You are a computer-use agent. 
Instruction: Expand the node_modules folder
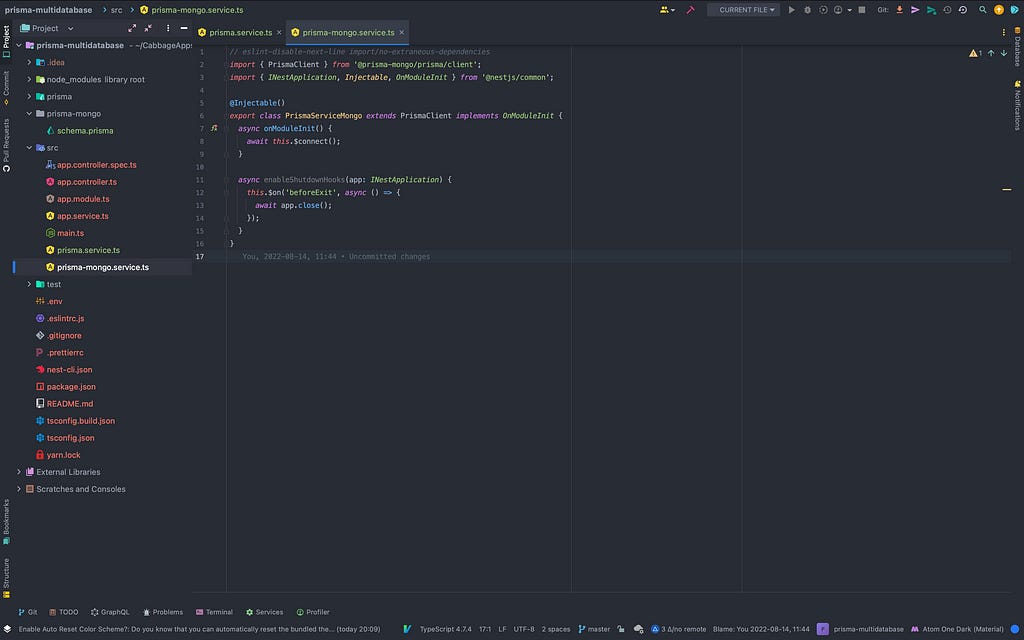pos(29,79)
